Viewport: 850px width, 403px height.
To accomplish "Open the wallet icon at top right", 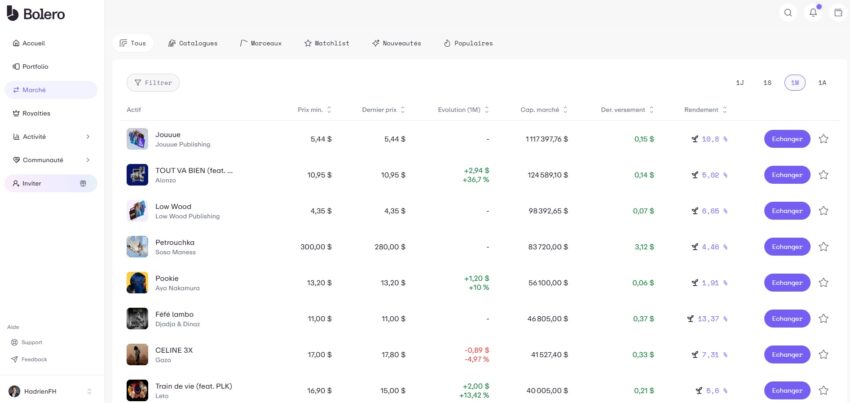I will click(x=838, y=13).
